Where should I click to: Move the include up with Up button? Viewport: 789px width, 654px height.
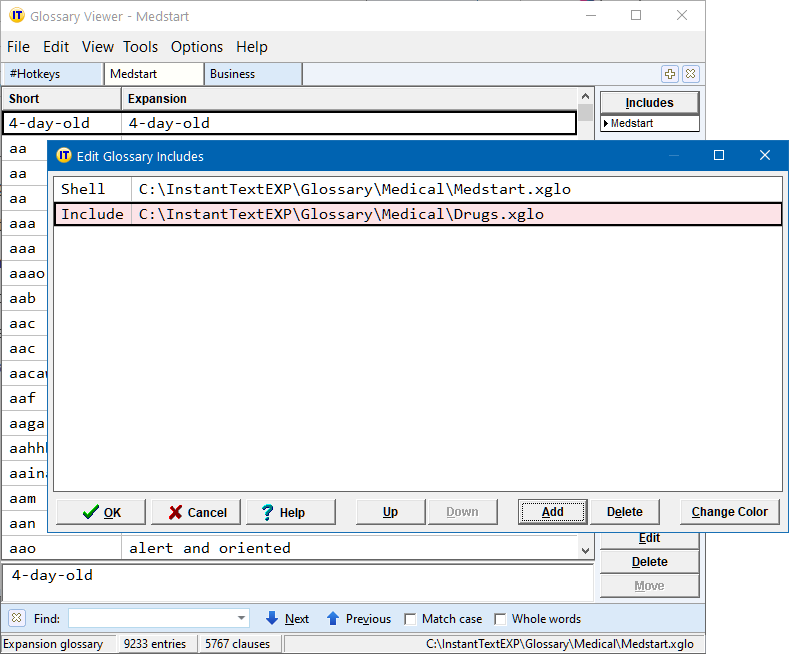390,512
